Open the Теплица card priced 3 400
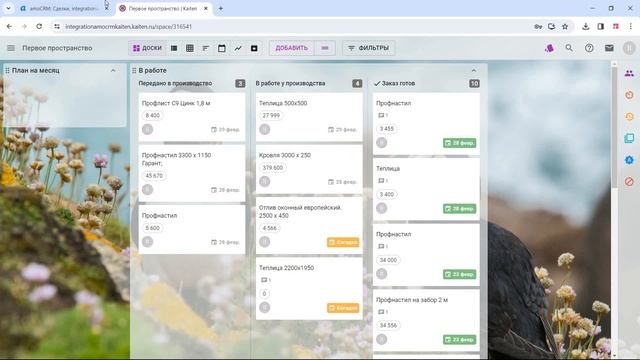Image resolution: width=640 pixels, height=360 pixels. pos(426,189)
